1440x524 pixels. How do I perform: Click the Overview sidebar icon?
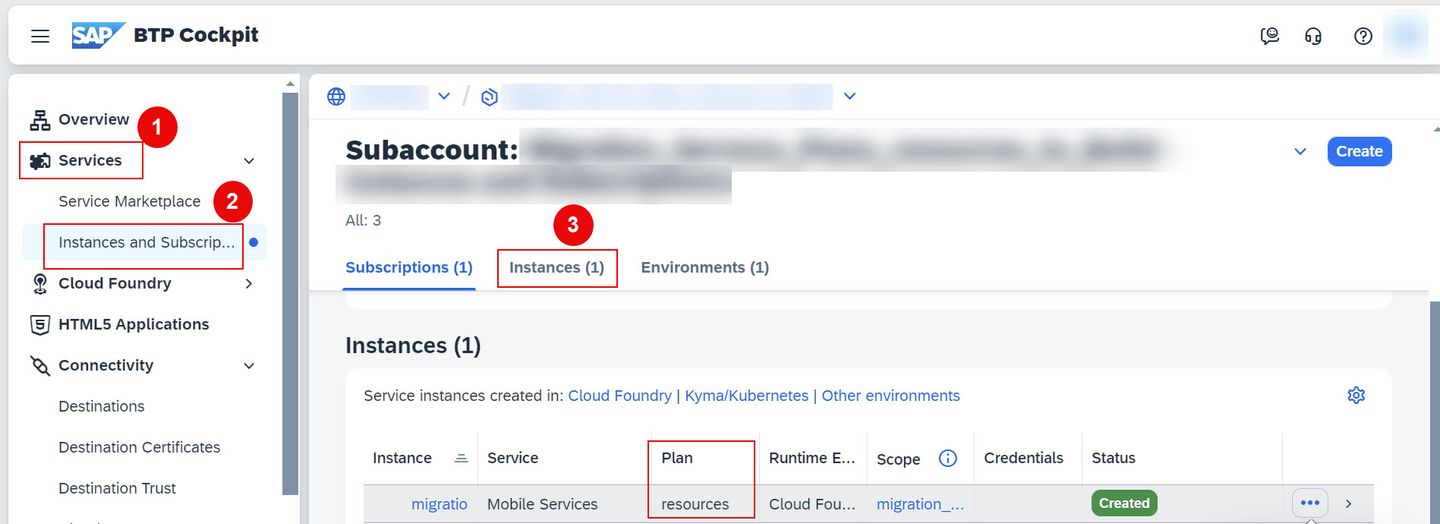pos(40,120)
